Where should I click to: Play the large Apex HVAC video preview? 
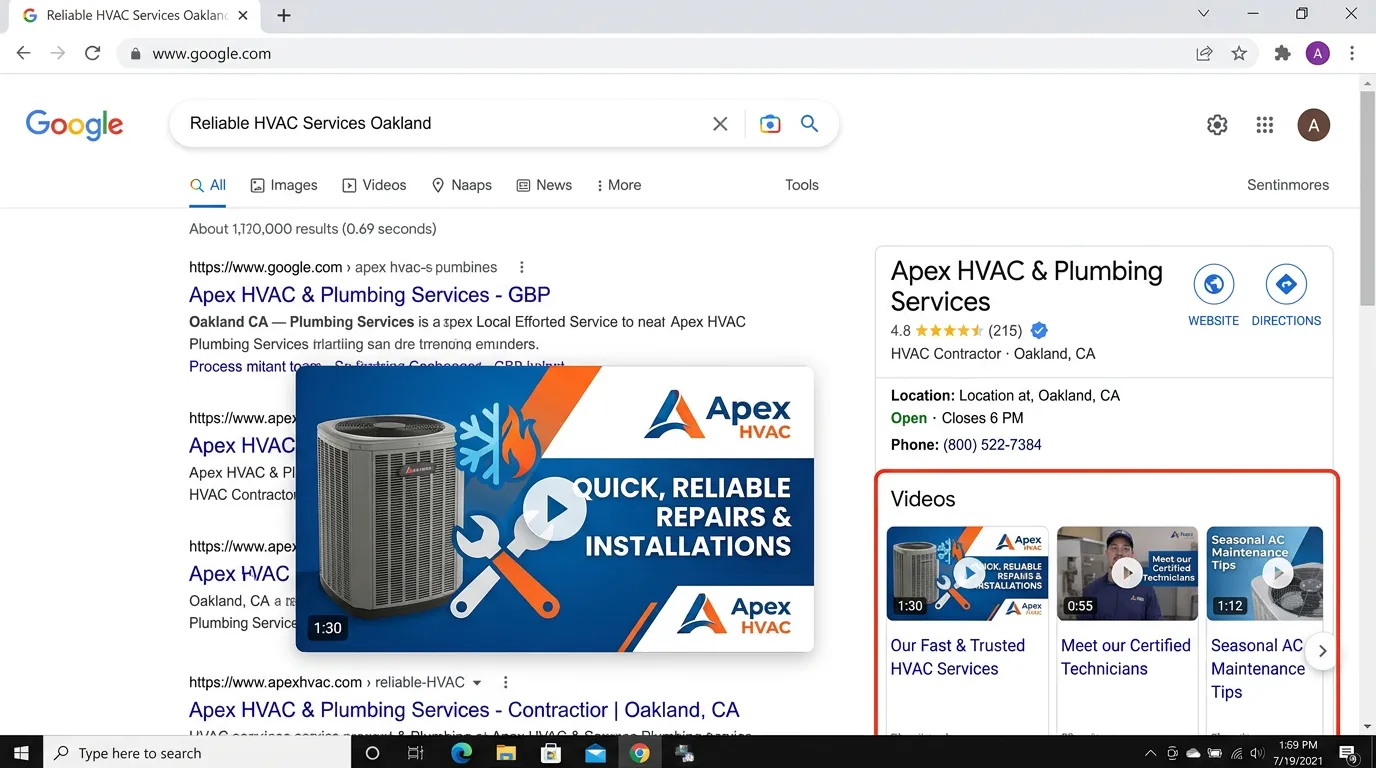pyautogui.click(x=555, y=509)
